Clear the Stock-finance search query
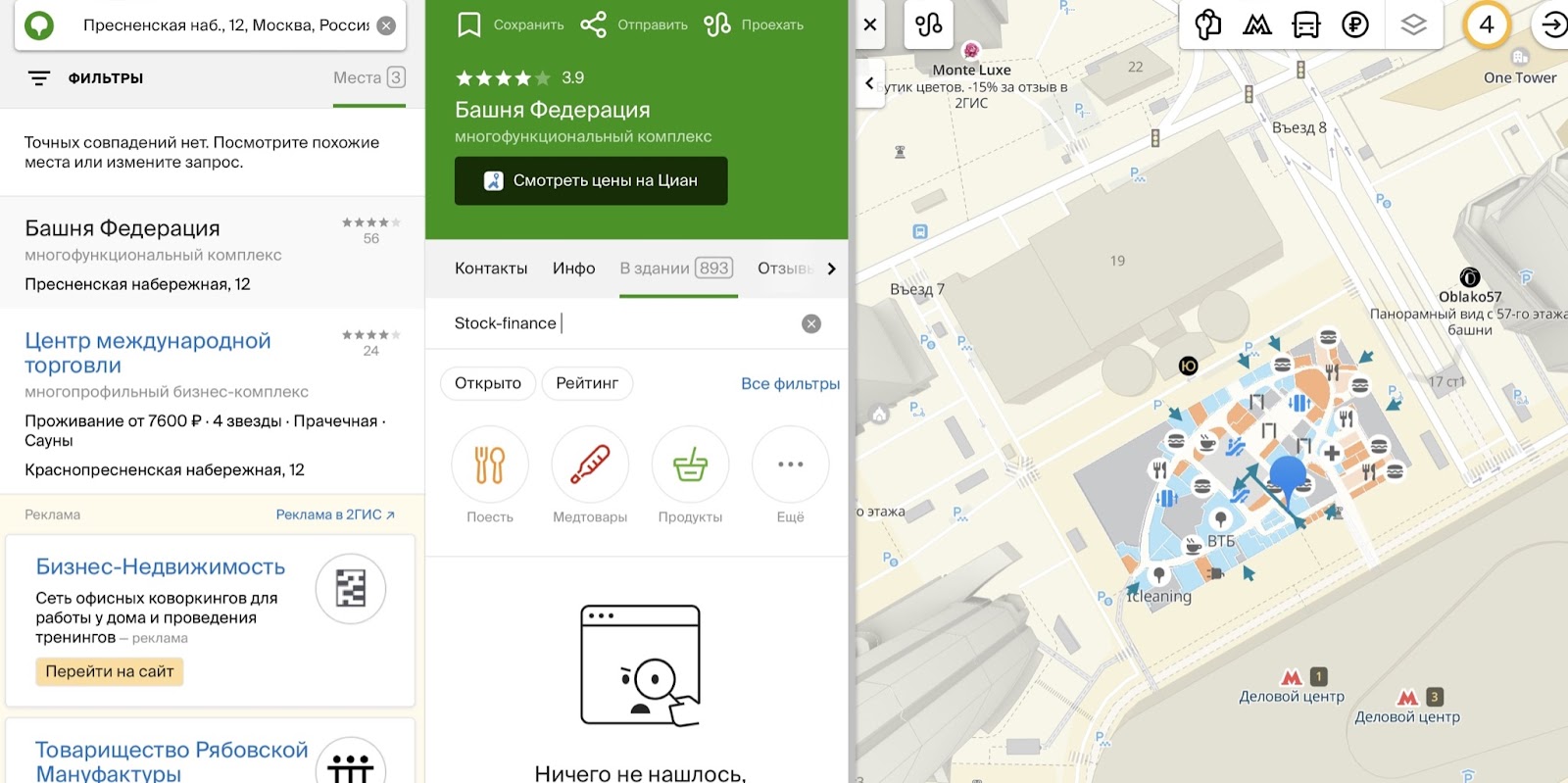The height and width of the screenshot is (783, 1568). 811,323
